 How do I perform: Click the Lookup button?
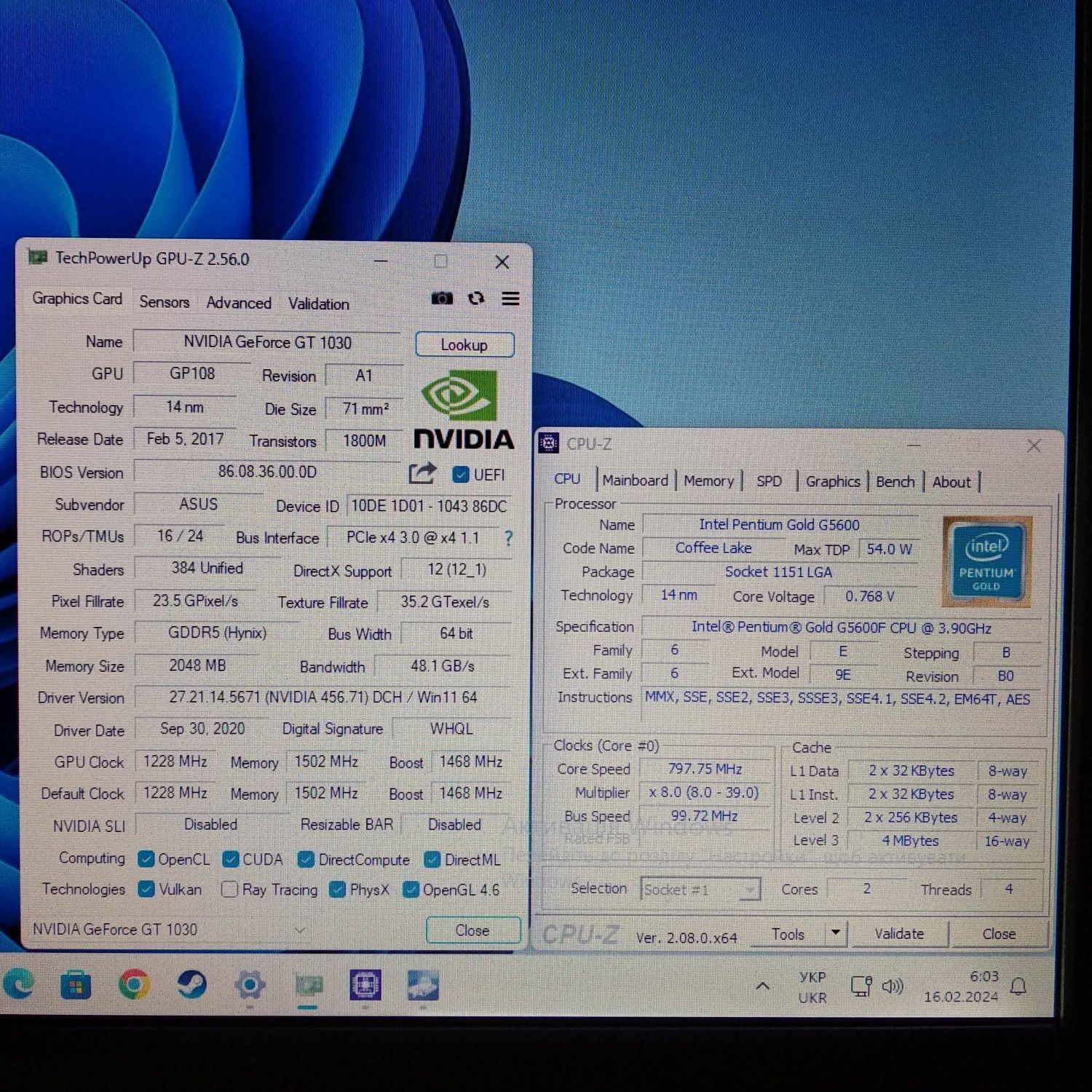pyautogui.click(x=464, y=345)
